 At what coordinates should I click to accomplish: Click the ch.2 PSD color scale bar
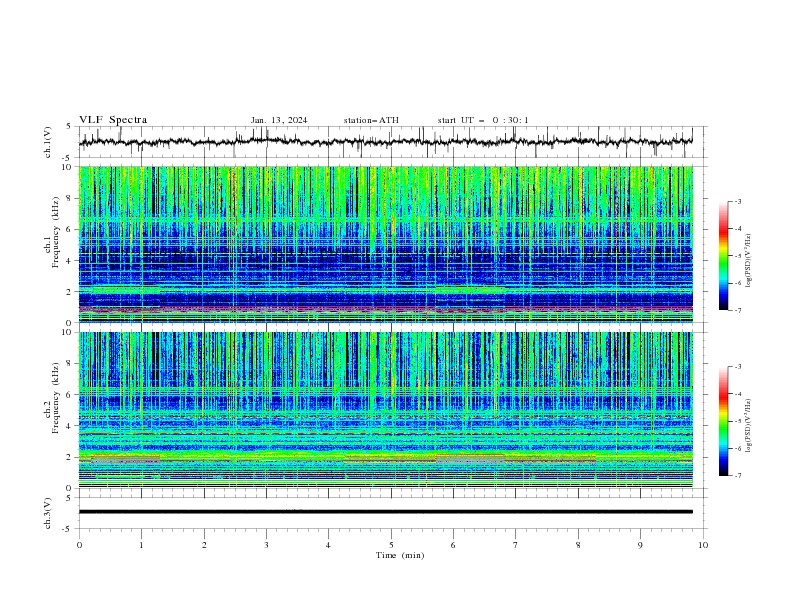[x=723, y=421]
